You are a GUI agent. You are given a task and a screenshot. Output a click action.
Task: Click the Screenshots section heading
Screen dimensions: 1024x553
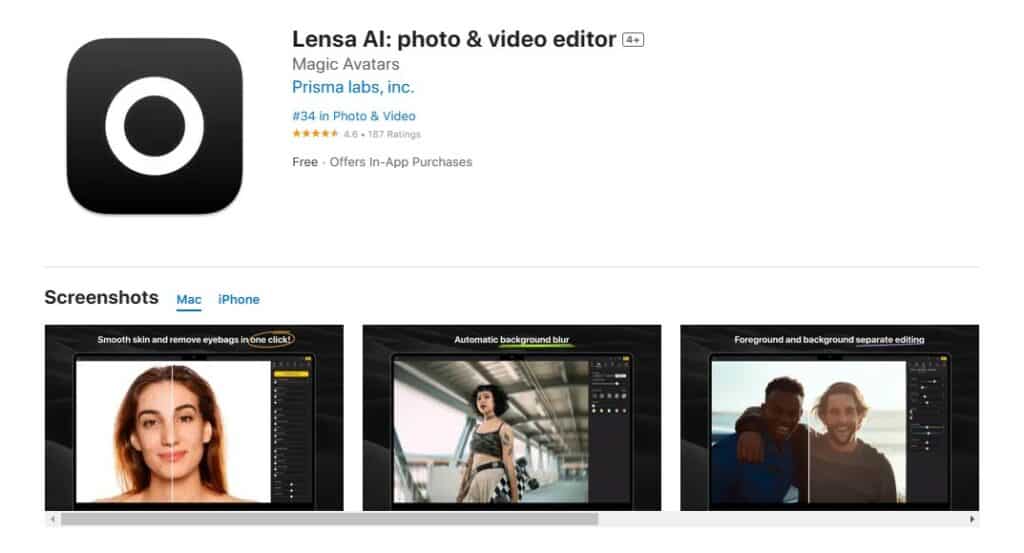101,298
